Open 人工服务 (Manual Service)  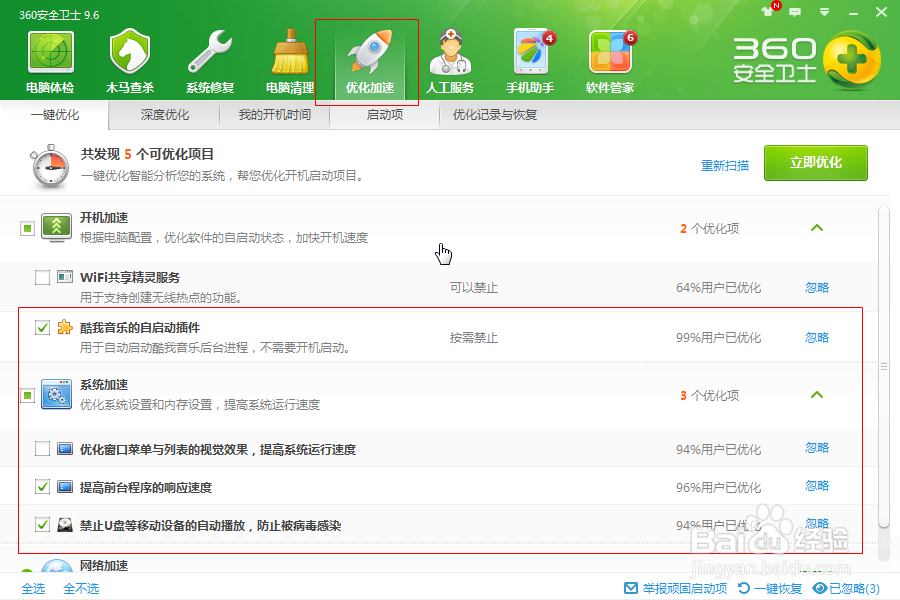451,58
